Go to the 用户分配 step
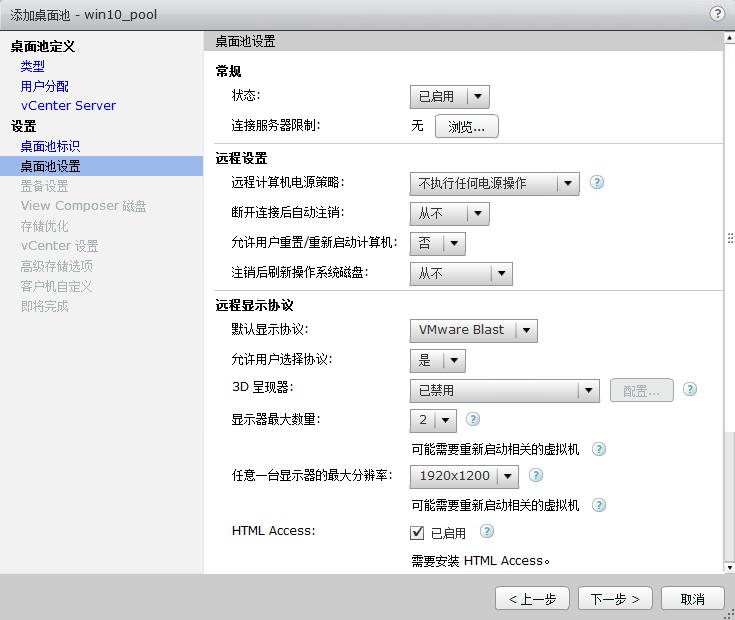Viewport: 735px width, 620px height. click(45, 86)
